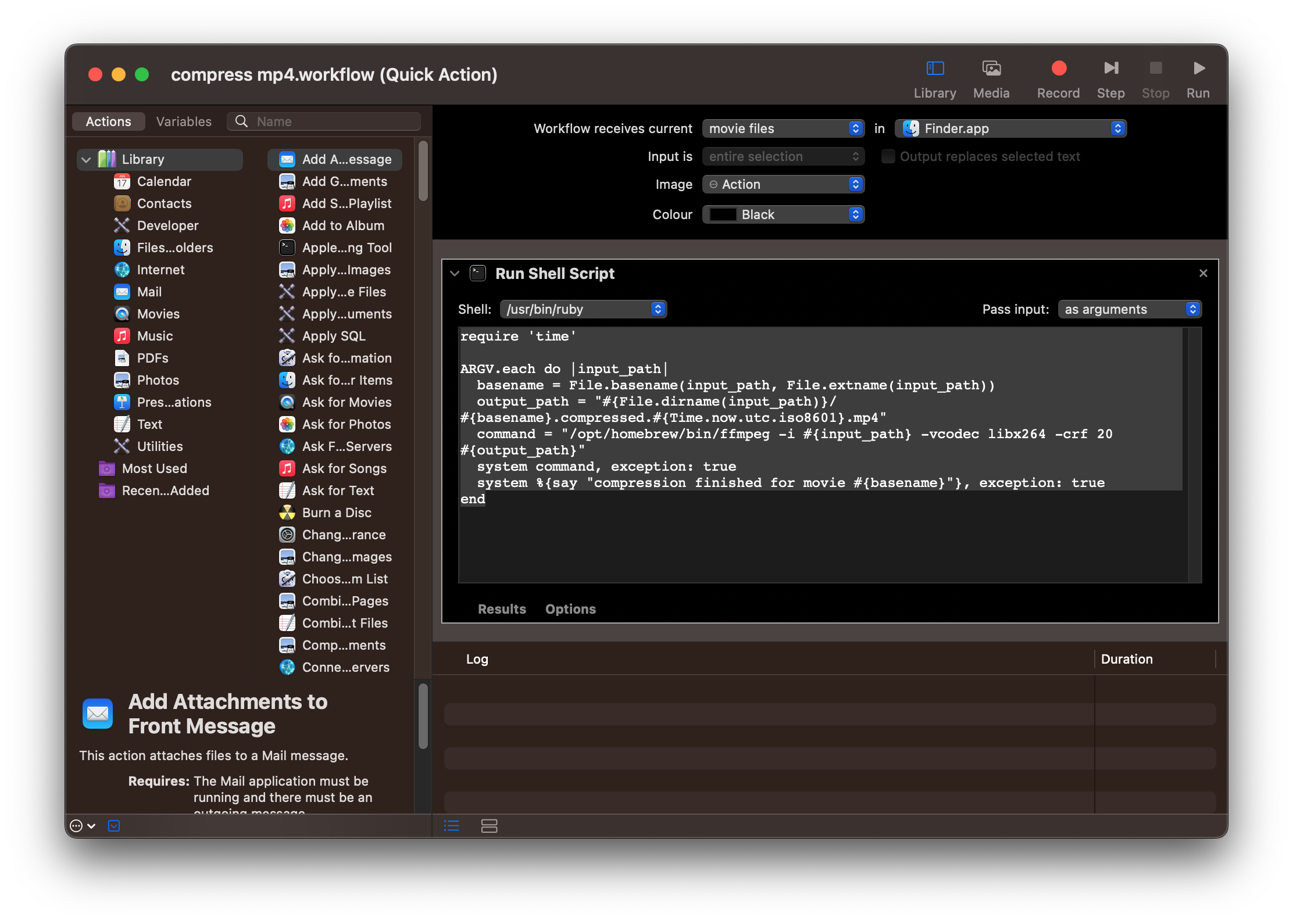Image resolution: width=1293 pixels, height=924 pixels.
Task: Open the Media browser icon
Action: click(x=991, y=69)
